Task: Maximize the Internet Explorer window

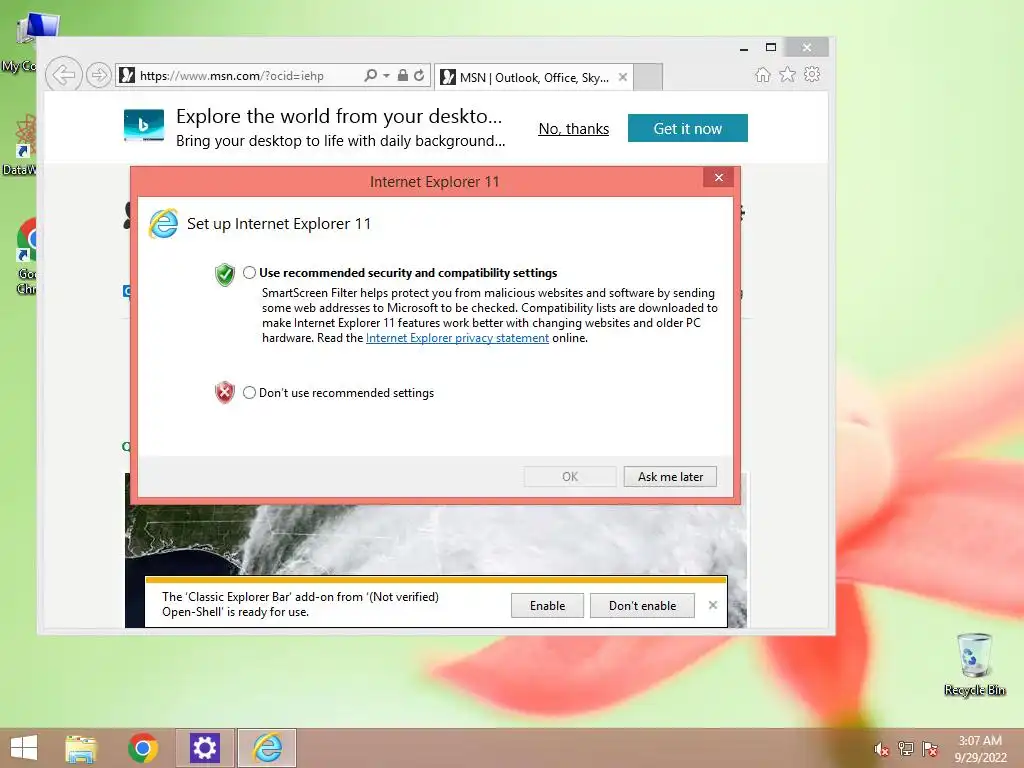Action: pos(771,48)
